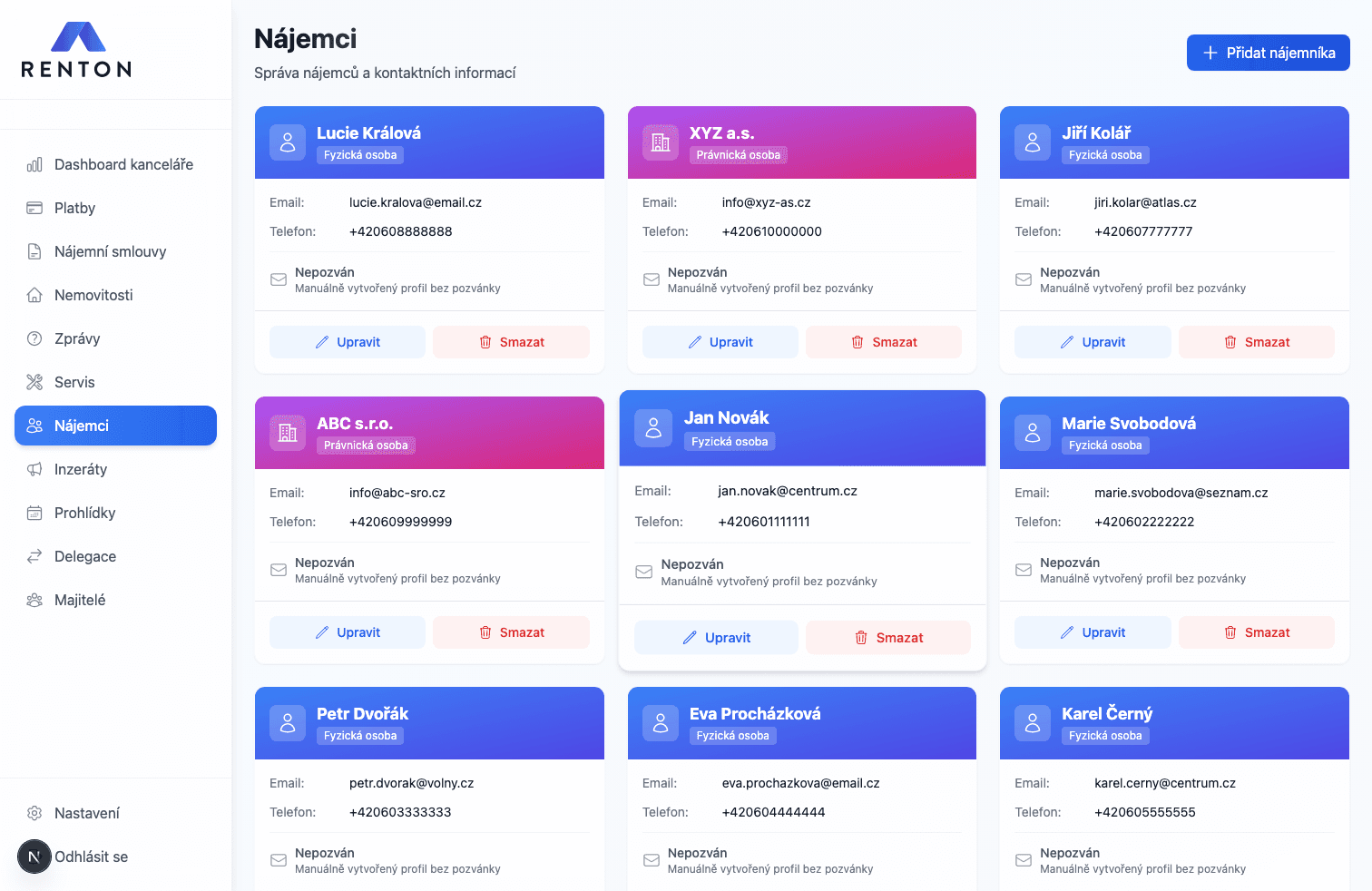Open Nájemní smlouvy section
Viewport: 1372px width, 891px height.
pos(110,251)
